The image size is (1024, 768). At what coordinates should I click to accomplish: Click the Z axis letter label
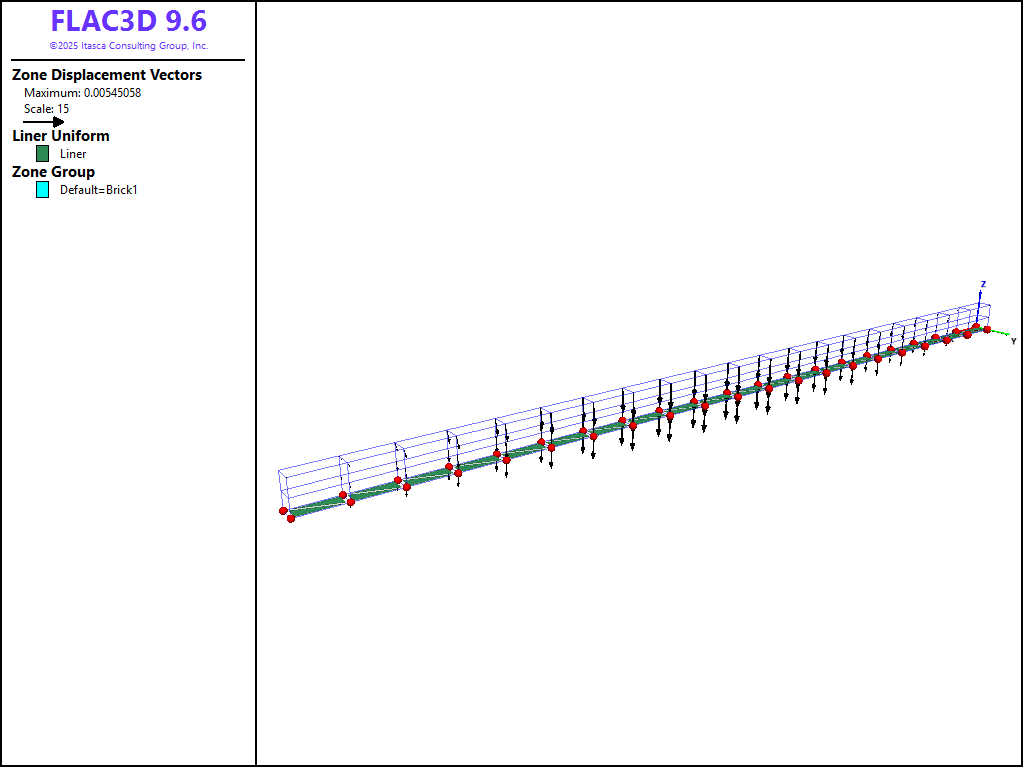[x=983, y=284]
